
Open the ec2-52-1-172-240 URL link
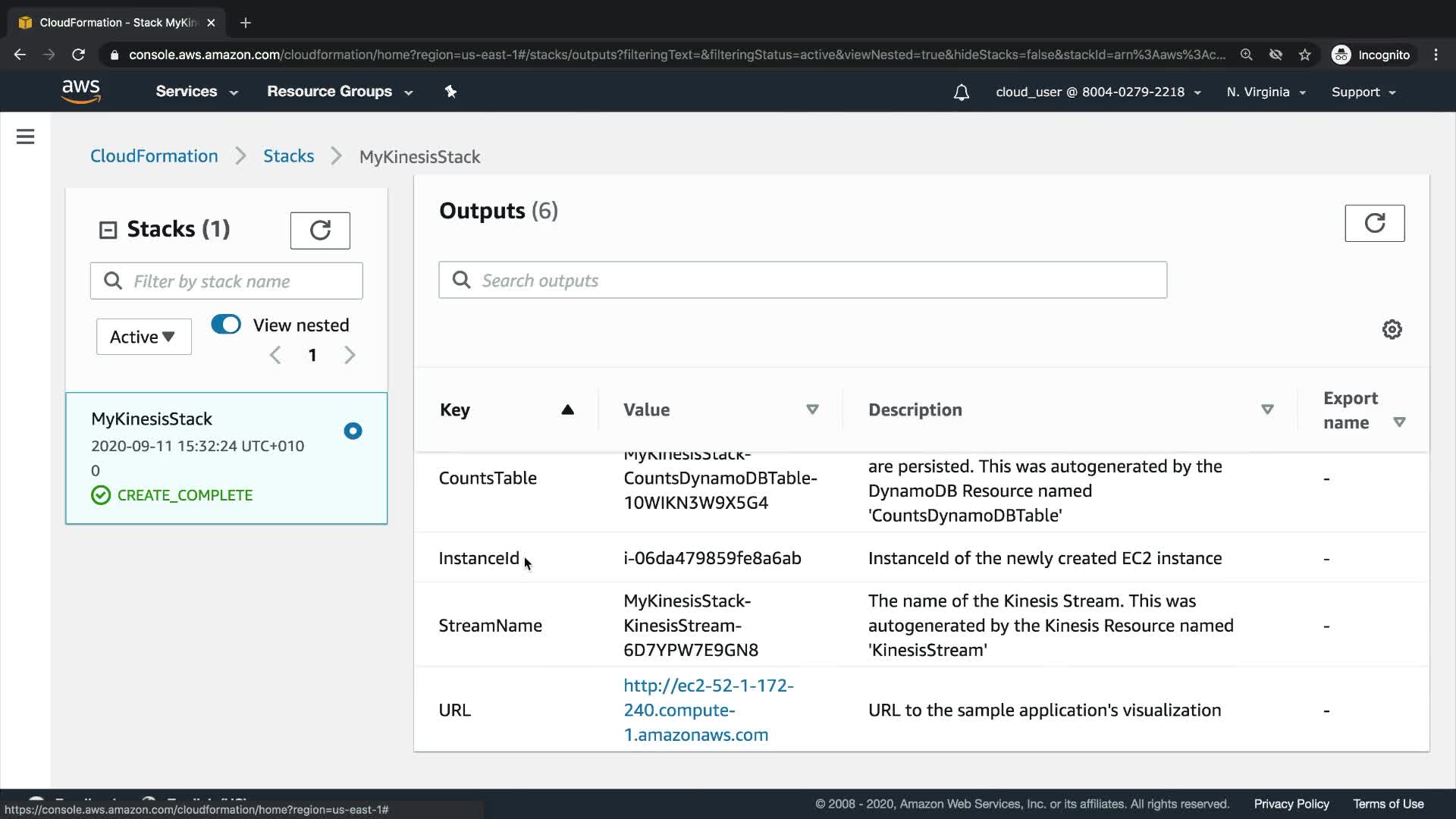coord(707,710)
